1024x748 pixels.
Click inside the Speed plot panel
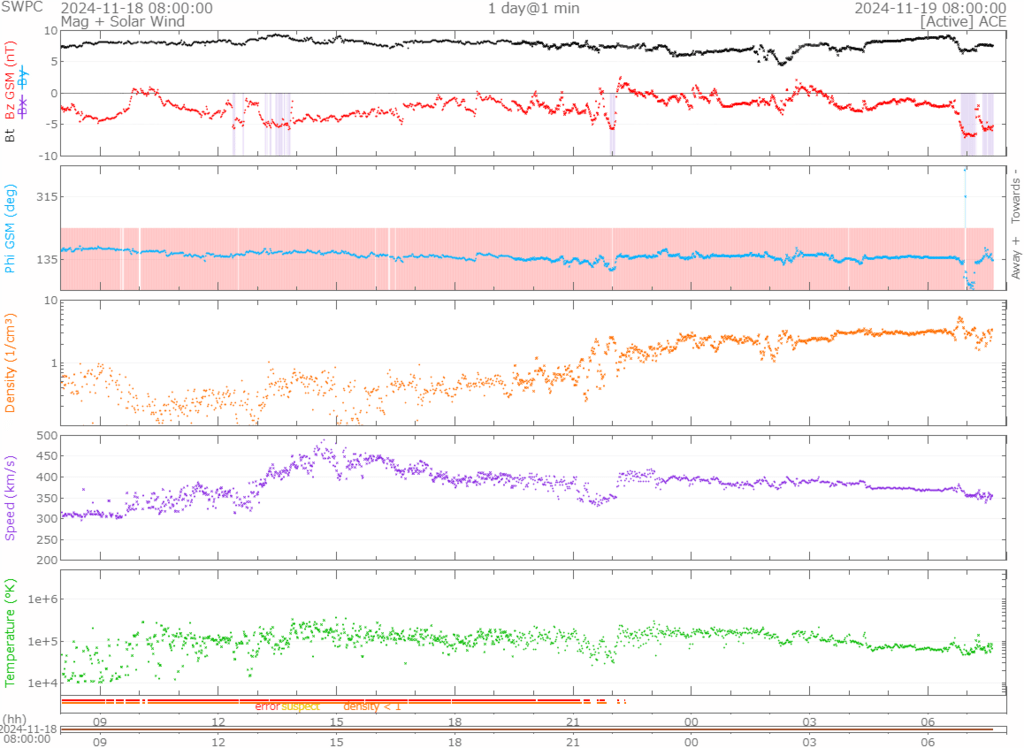(533, 497)
